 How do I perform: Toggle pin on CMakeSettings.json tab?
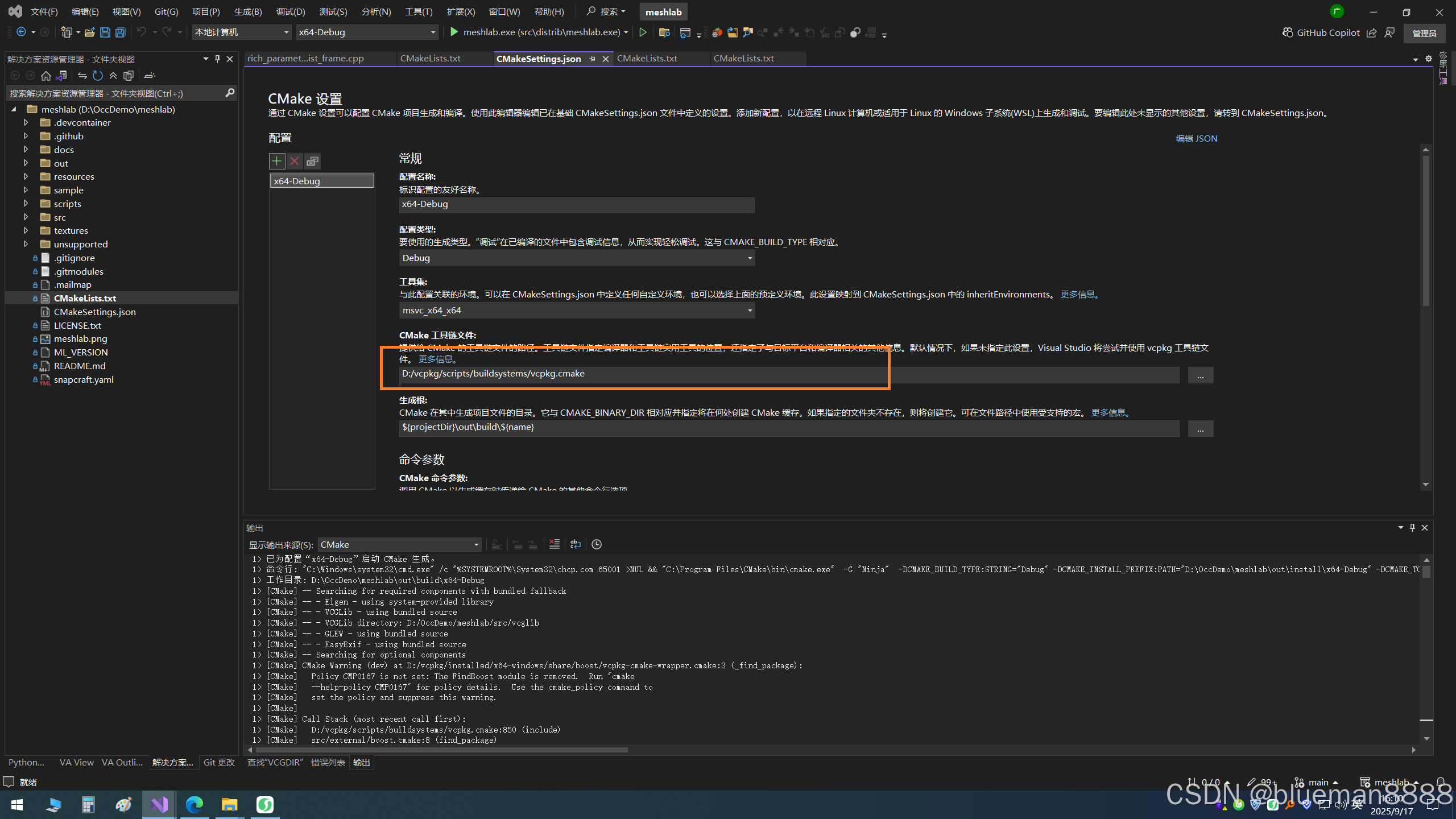pos(592,59)
